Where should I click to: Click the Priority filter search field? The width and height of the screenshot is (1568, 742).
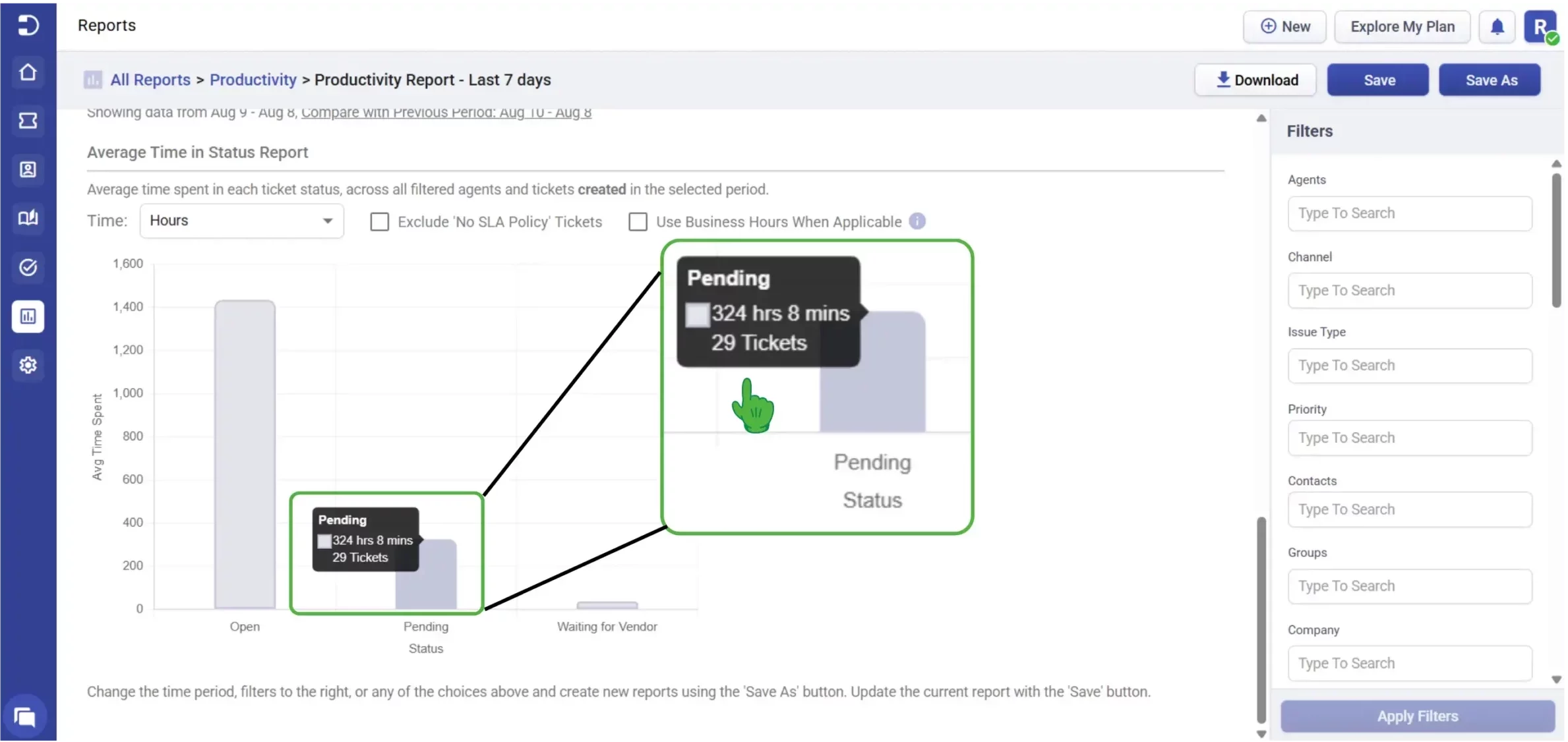click(1410, 438)
